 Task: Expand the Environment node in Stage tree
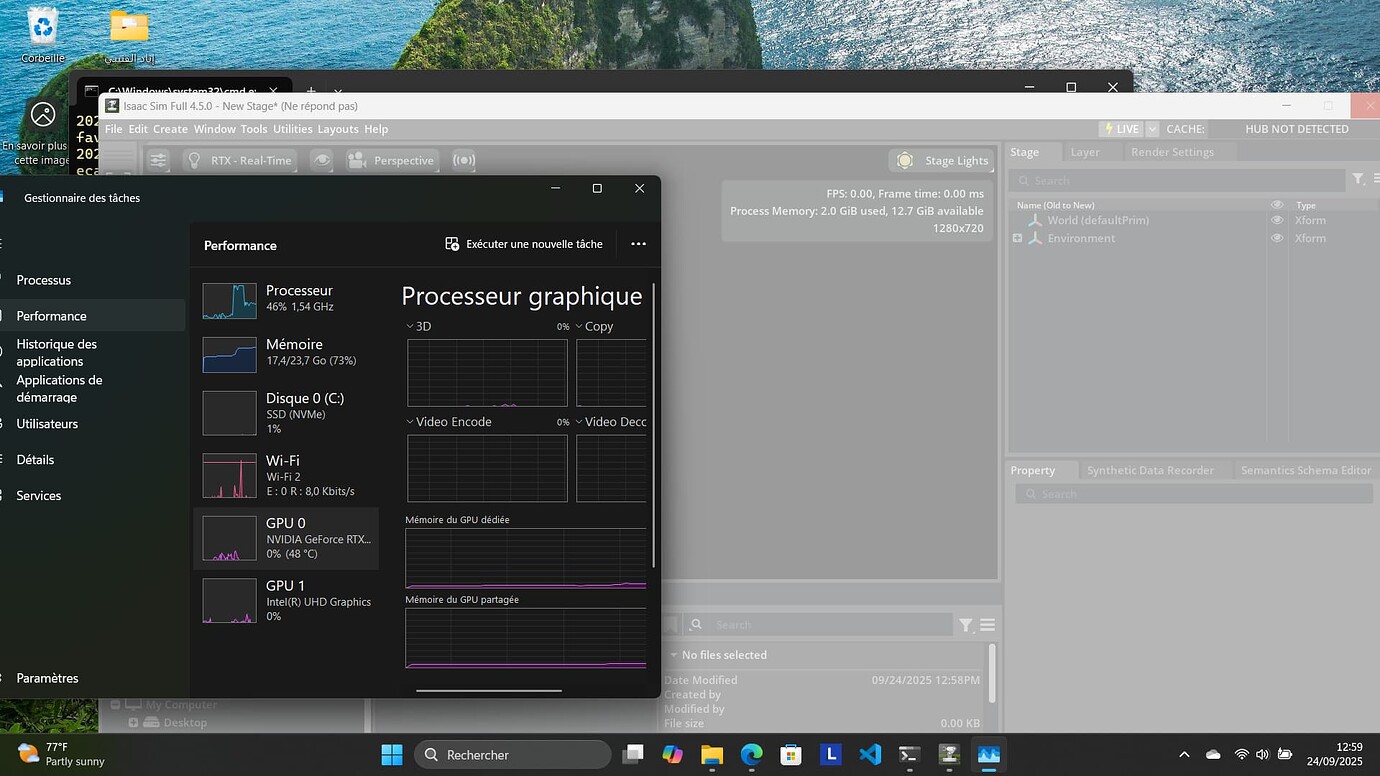[x=1016, y=238]
